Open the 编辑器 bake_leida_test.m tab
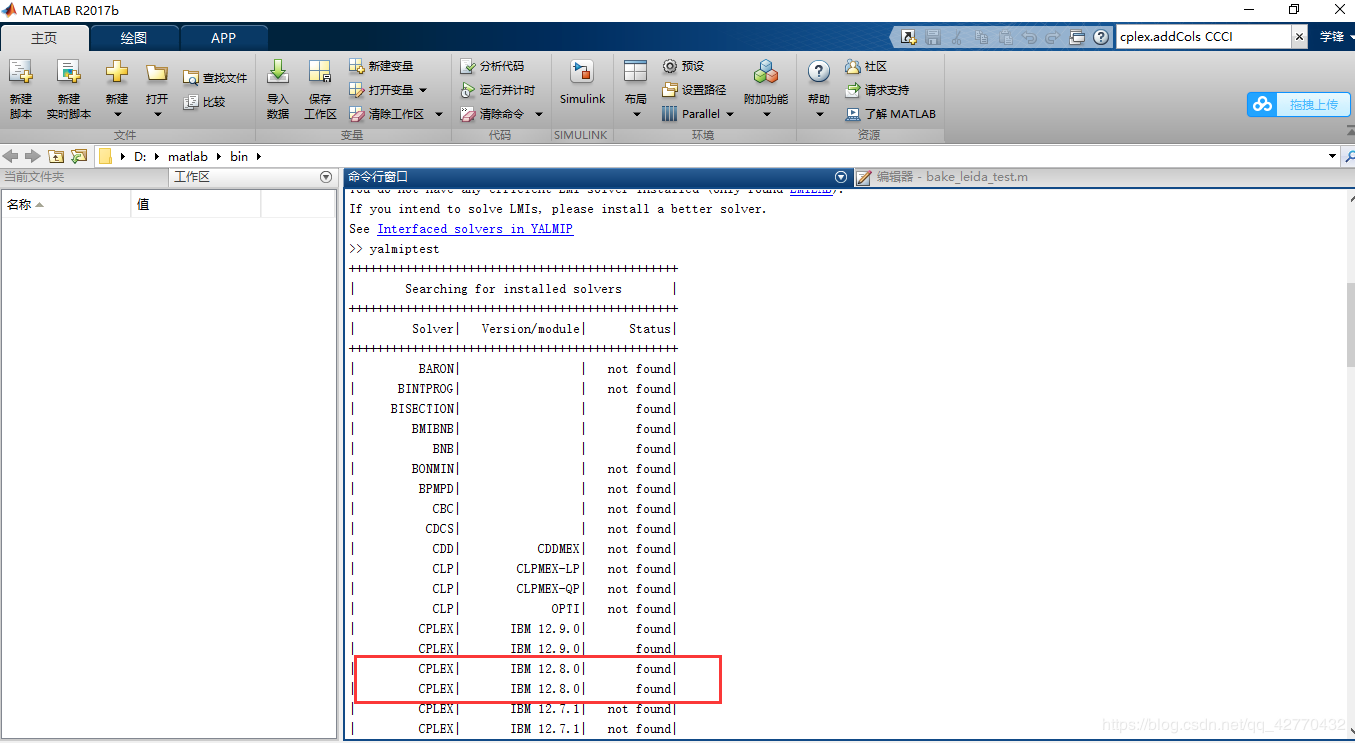Screen dimensions: 1355x743 pos(941,177)
